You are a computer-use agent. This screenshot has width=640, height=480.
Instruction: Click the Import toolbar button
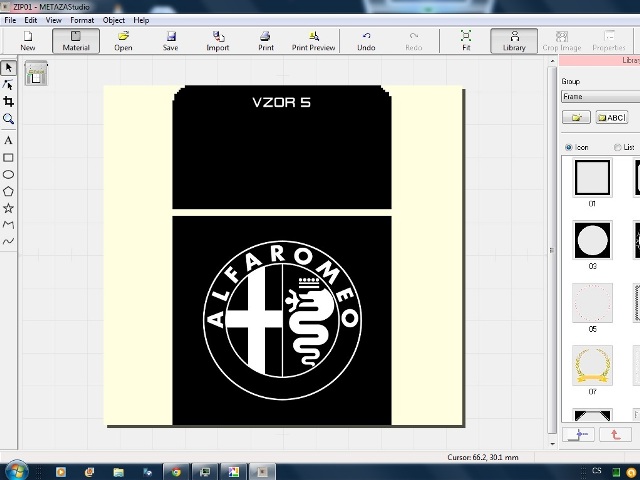[x=217, y=41]
